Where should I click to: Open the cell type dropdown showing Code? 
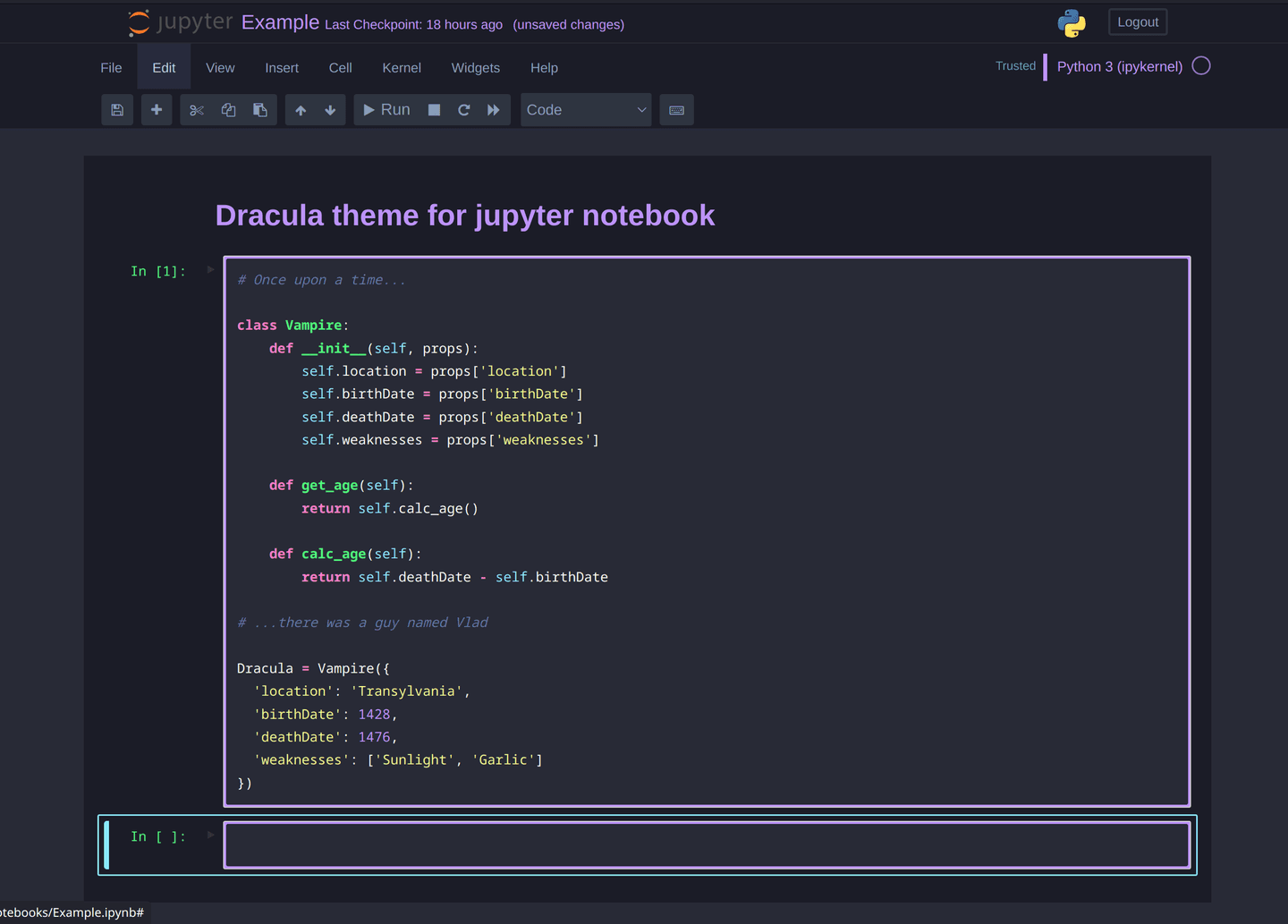click(586, 109)
